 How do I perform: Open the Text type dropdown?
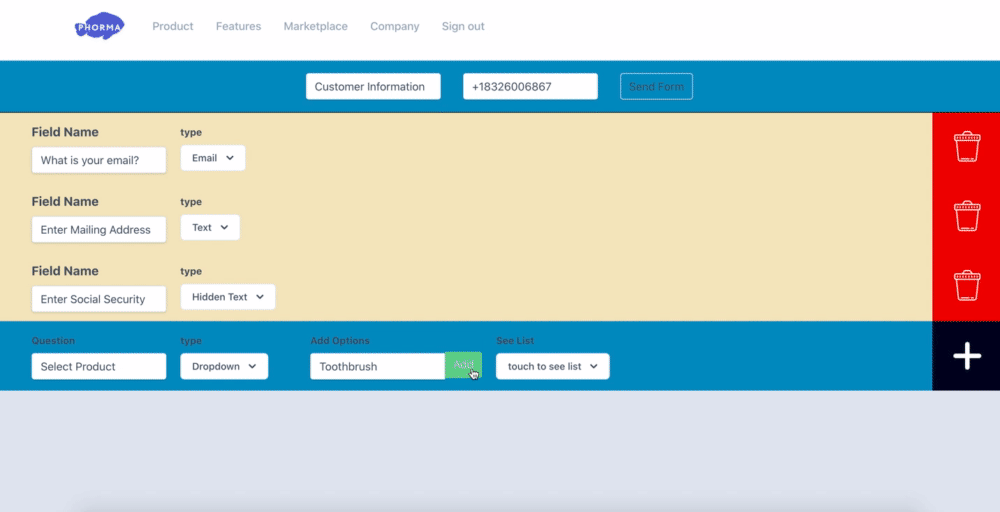click(210, 228)
